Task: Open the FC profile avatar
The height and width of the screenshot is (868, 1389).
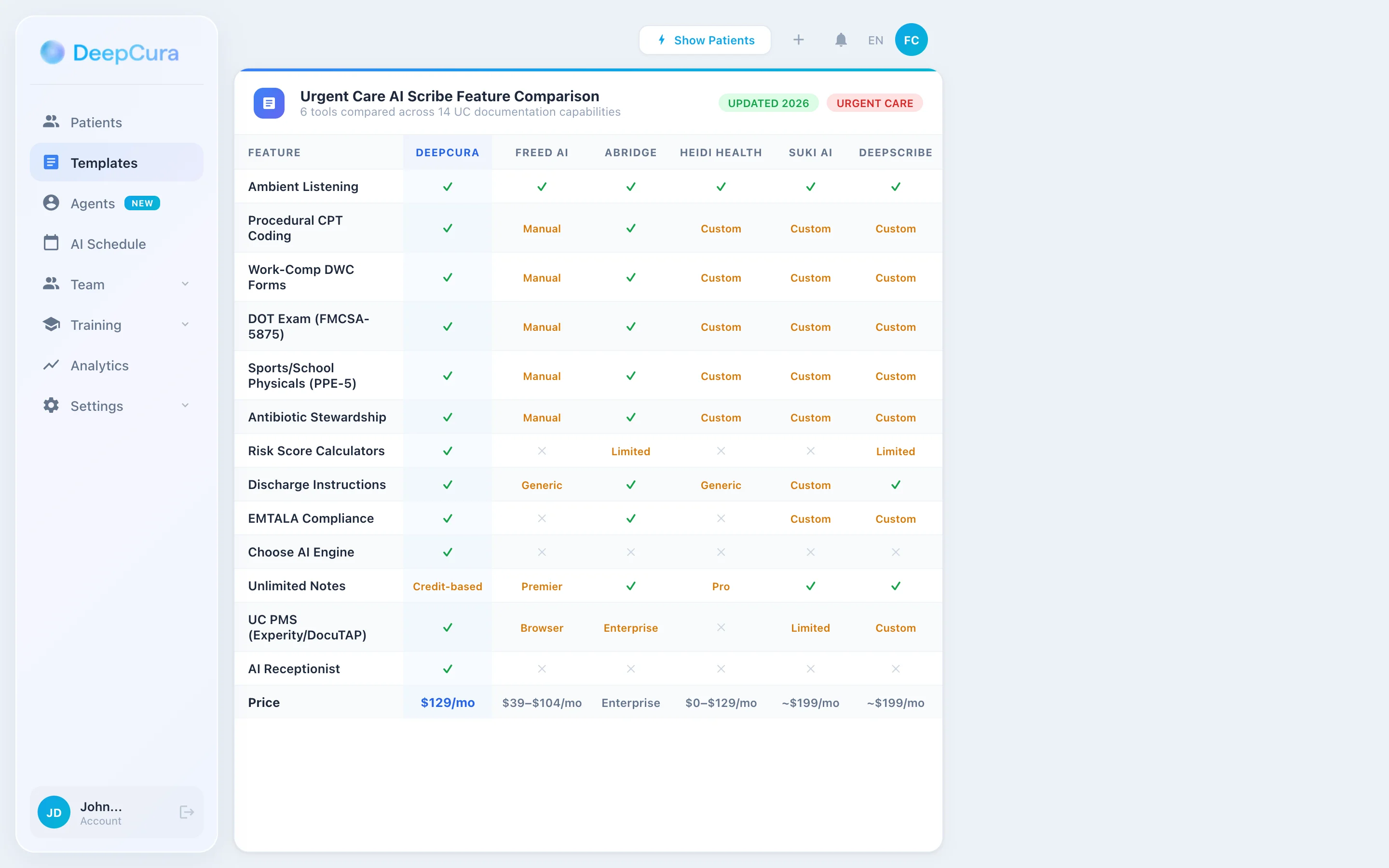Action: coord(911,40)
